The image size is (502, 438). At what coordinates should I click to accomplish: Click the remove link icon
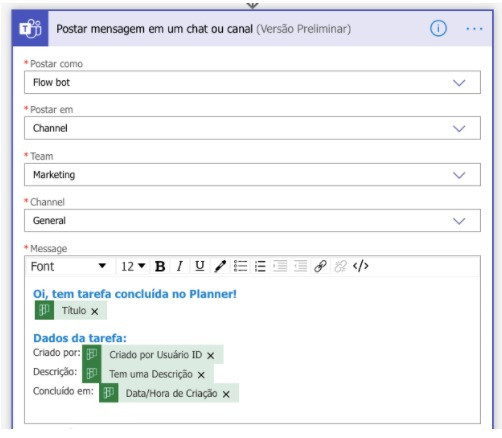[x=340, y=266]
